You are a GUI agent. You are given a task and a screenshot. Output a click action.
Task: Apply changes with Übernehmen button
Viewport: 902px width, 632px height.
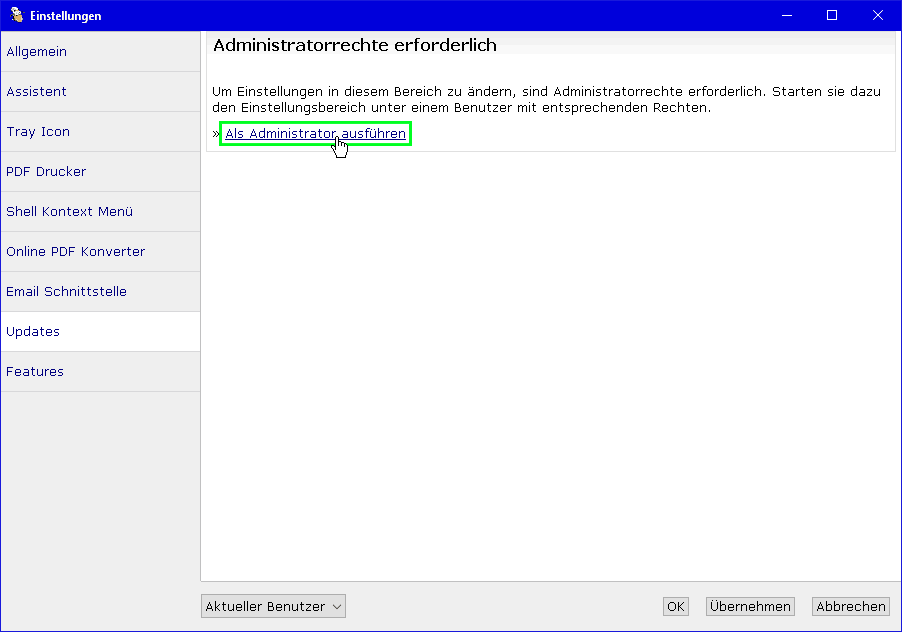click(749, 606)
